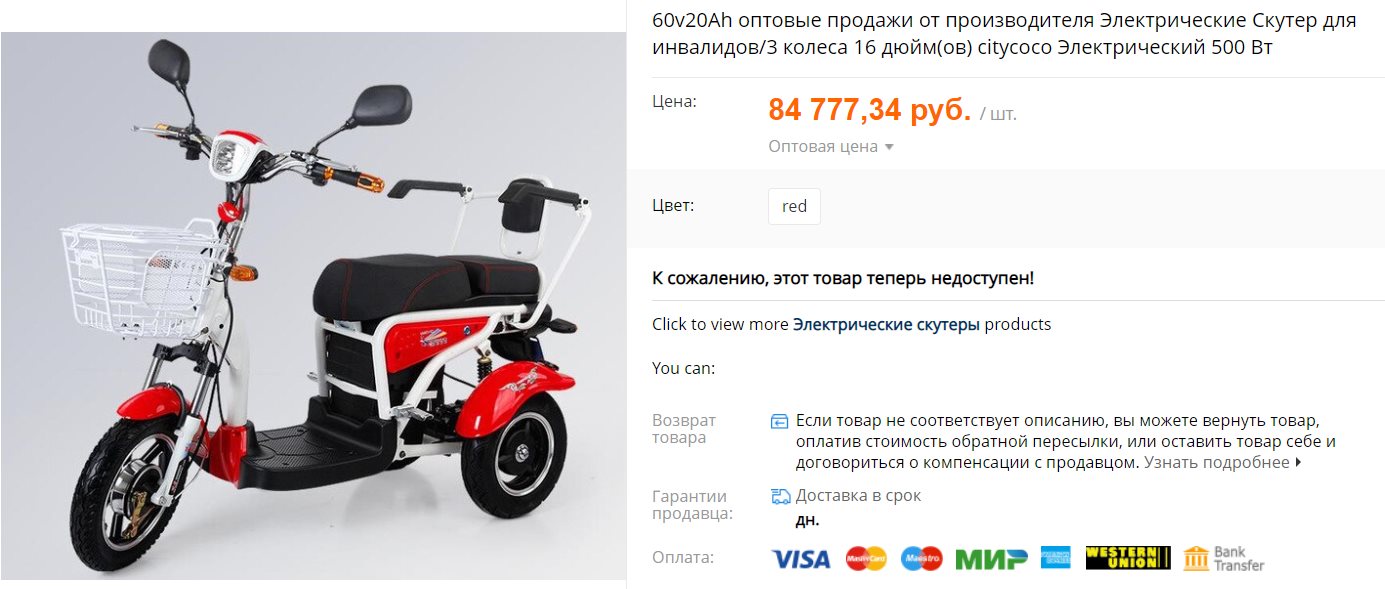Click the 84 777,34 руб. price
The image size is (1385, 589).
[x=869, y=110]
